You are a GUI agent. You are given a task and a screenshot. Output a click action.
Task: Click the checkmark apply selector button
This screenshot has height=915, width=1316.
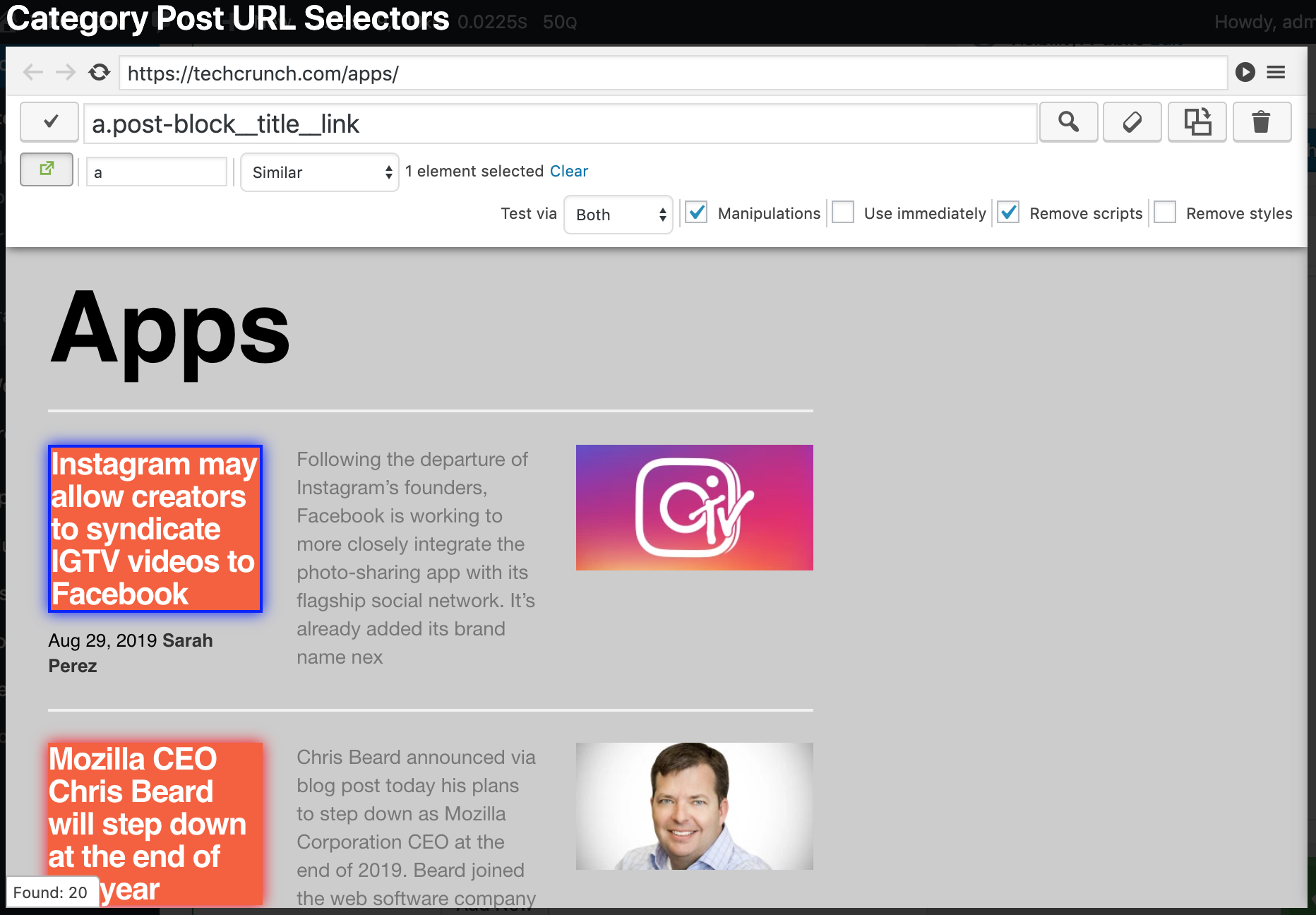[x=49, y=123]
